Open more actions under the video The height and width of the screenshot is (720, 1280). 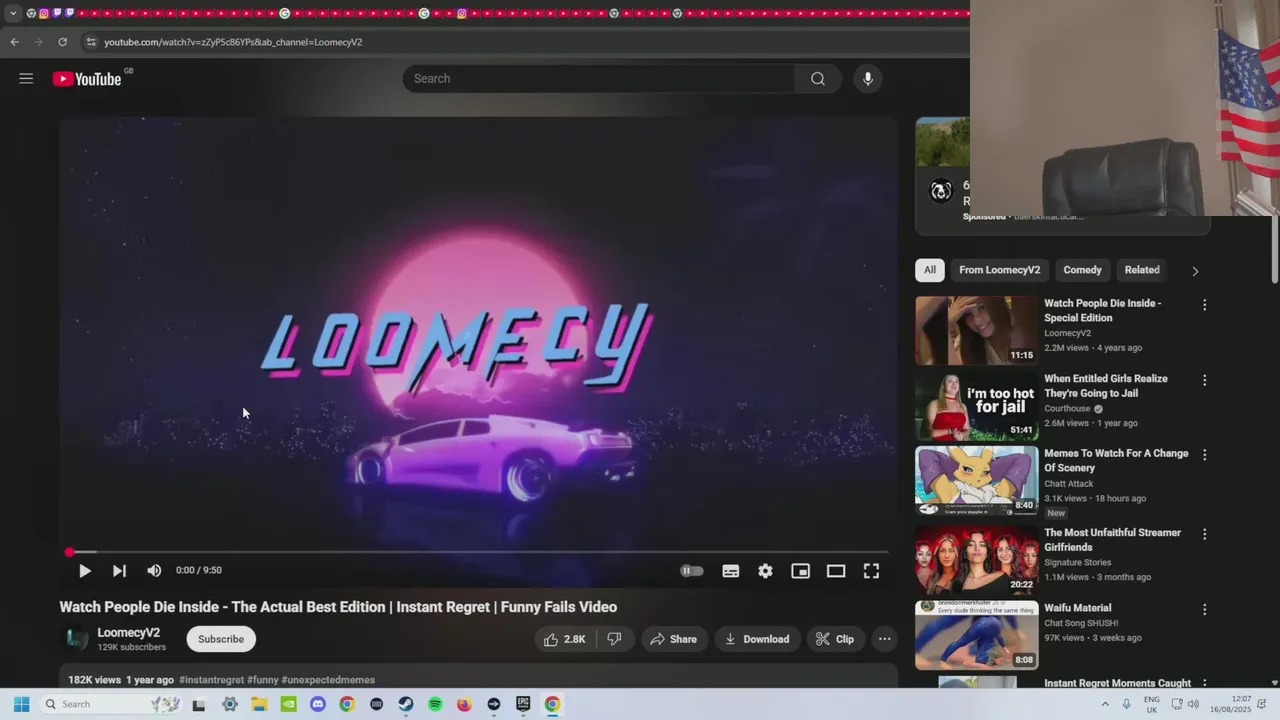coord(884,639)
